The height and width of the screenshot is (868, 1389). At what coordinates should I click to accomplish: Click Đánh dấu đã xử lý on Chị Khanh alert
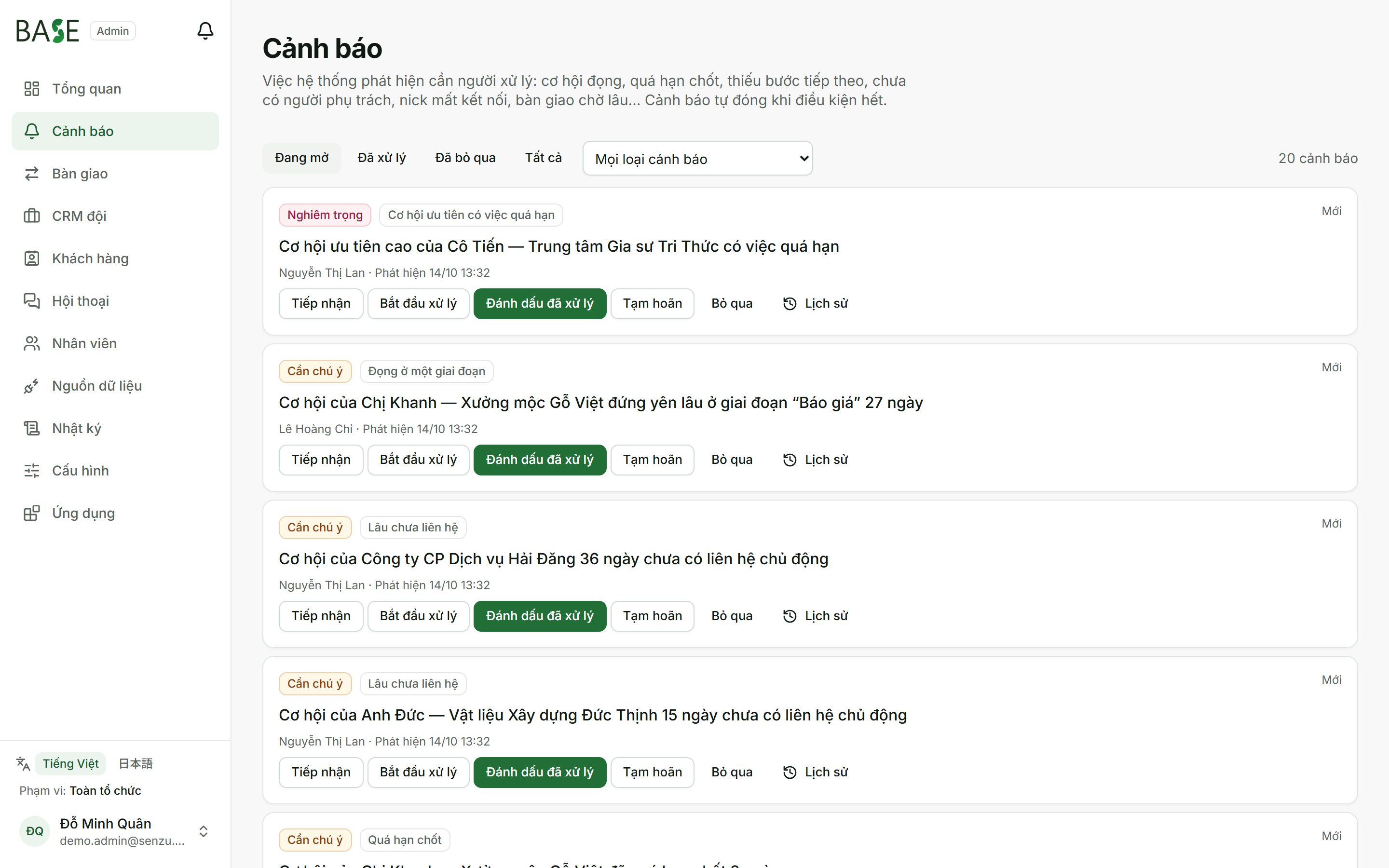(540, 460)
